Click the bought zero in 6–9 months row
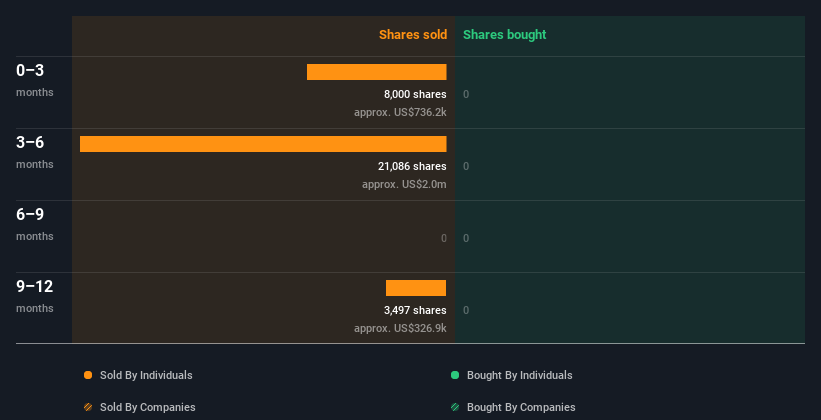 click(466, 238)
